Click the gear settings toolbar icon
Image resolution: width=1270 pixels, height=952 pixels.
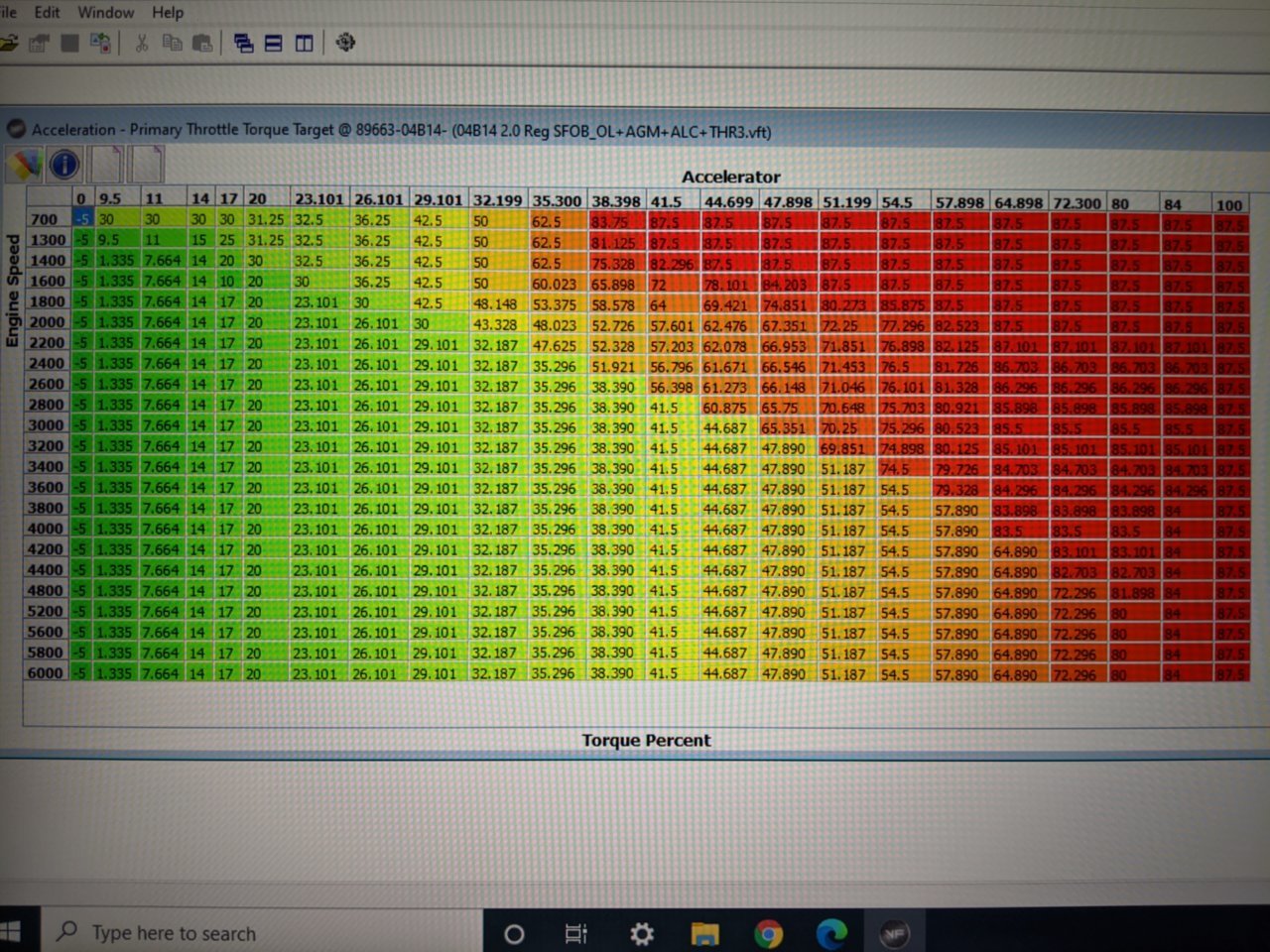click(x=345, y=43)
